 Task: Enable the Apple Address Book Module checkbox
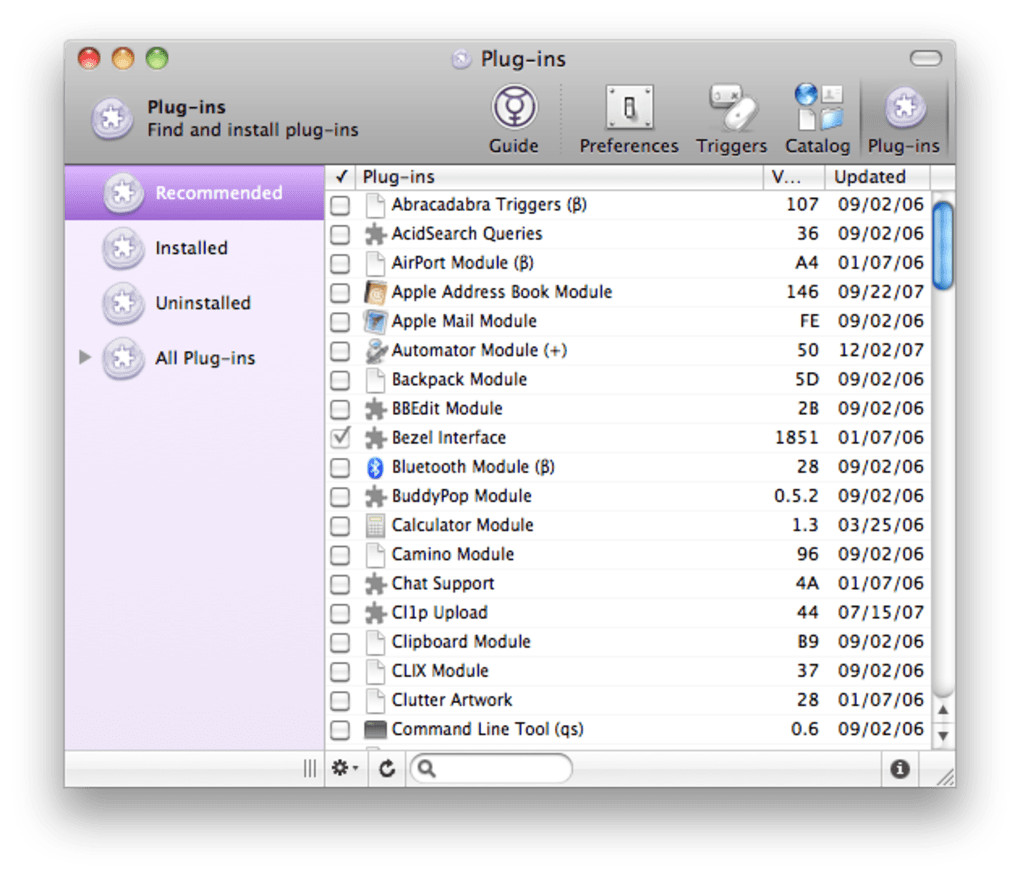coord(340,293)
